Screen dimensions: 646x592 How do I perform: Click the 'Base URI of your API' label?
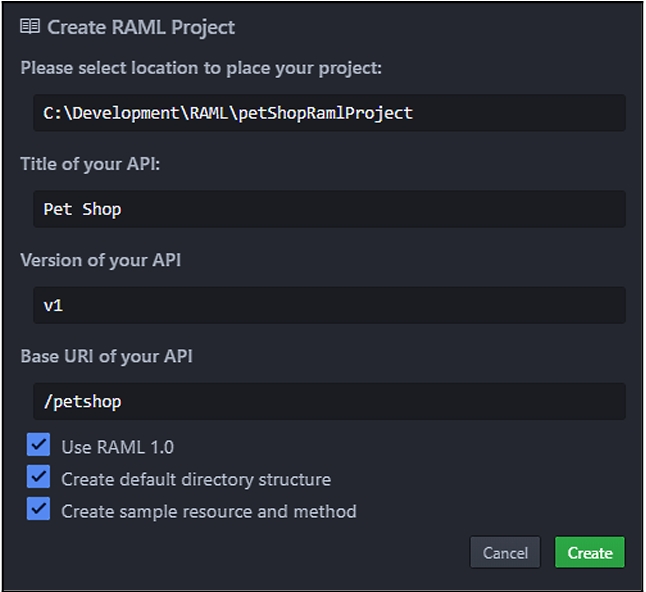point(106,356)
